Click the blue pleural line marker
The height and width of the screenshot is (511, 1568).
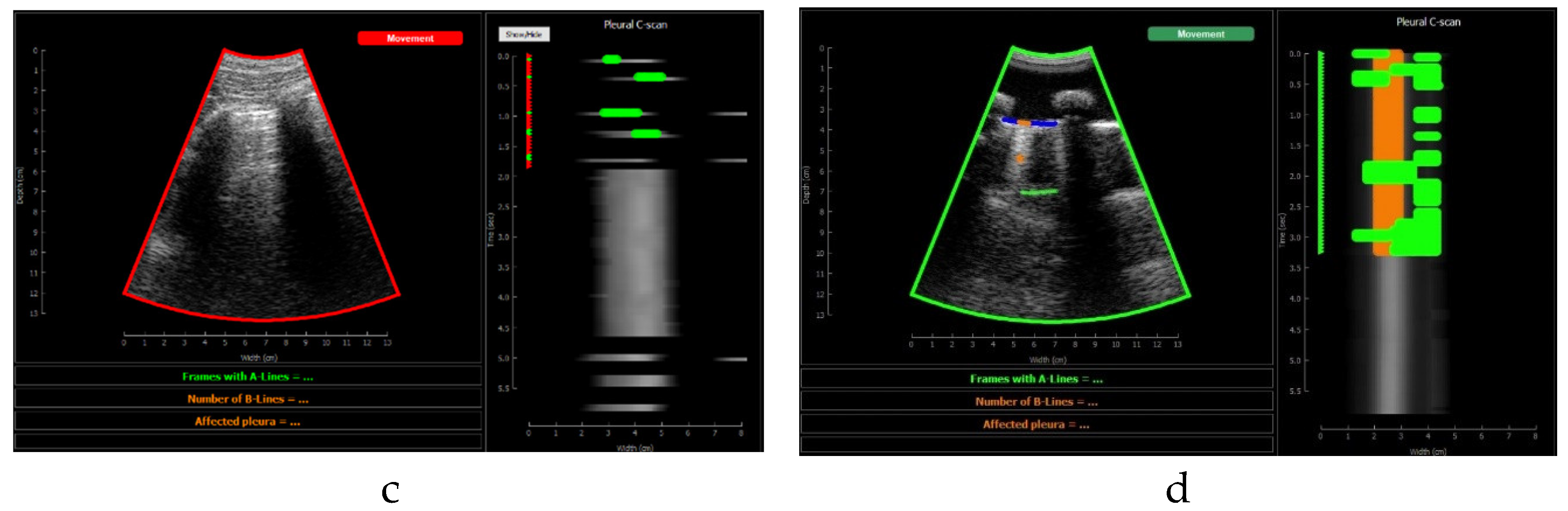coord(1043,123)
